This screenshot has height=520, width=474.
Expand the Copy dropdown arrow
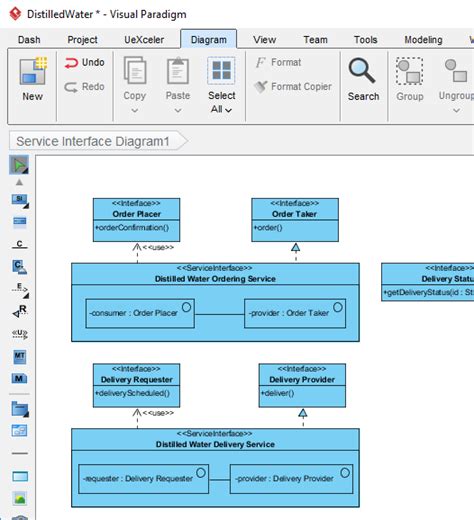coord(135,110)
